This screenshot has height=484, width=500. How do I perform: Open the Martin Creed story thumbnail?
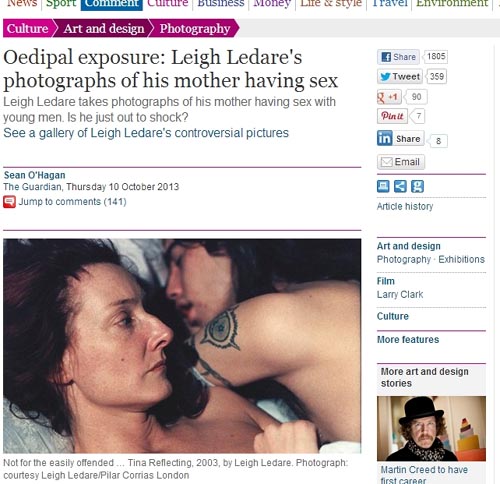pyautogui.click(x=431, y=428)
